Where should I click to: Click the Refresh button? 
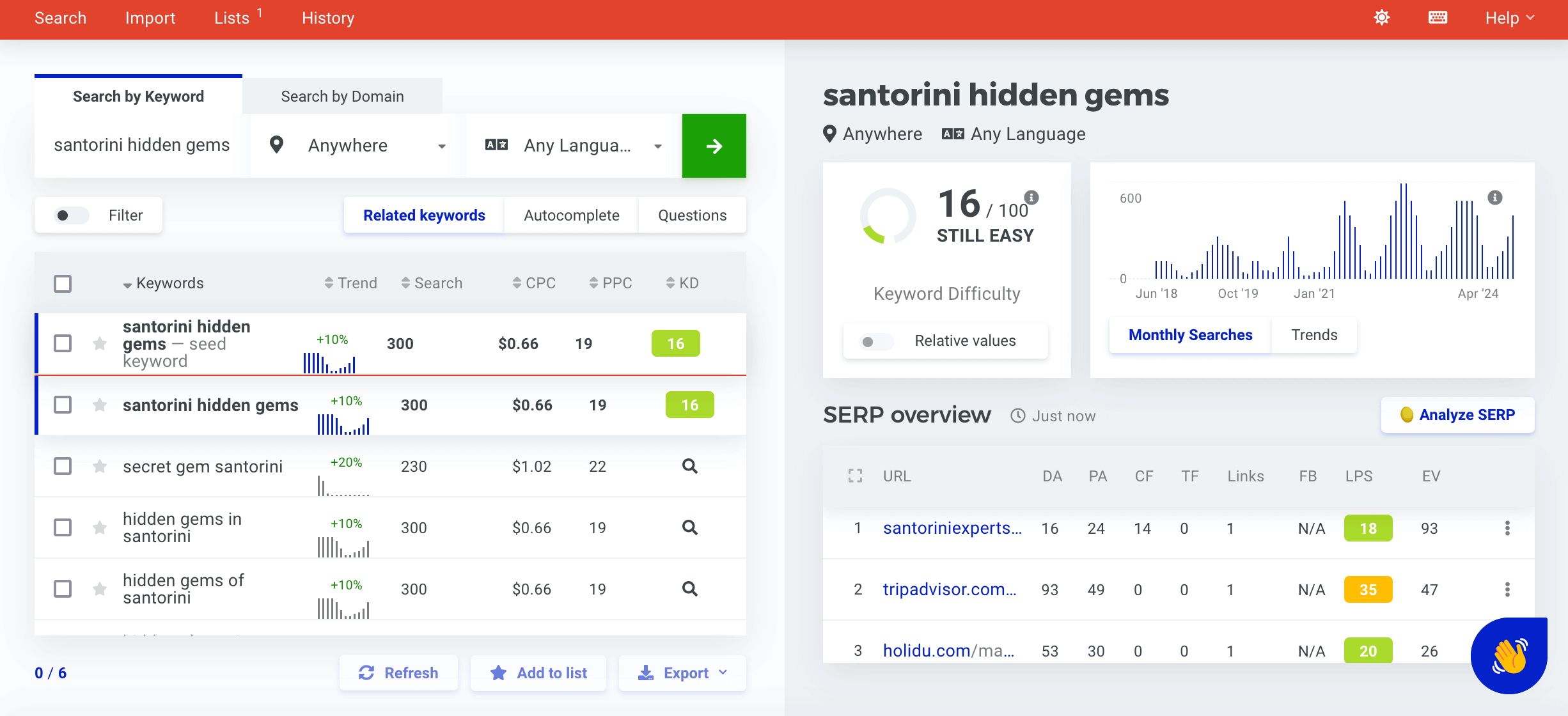(398, 673)
